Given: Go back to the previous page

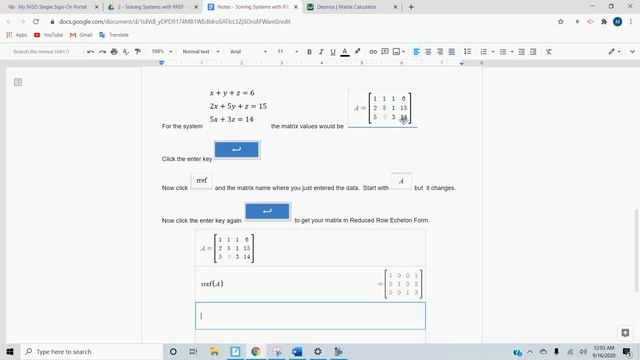Looking at the screenshot, I should tap(9, 22).
